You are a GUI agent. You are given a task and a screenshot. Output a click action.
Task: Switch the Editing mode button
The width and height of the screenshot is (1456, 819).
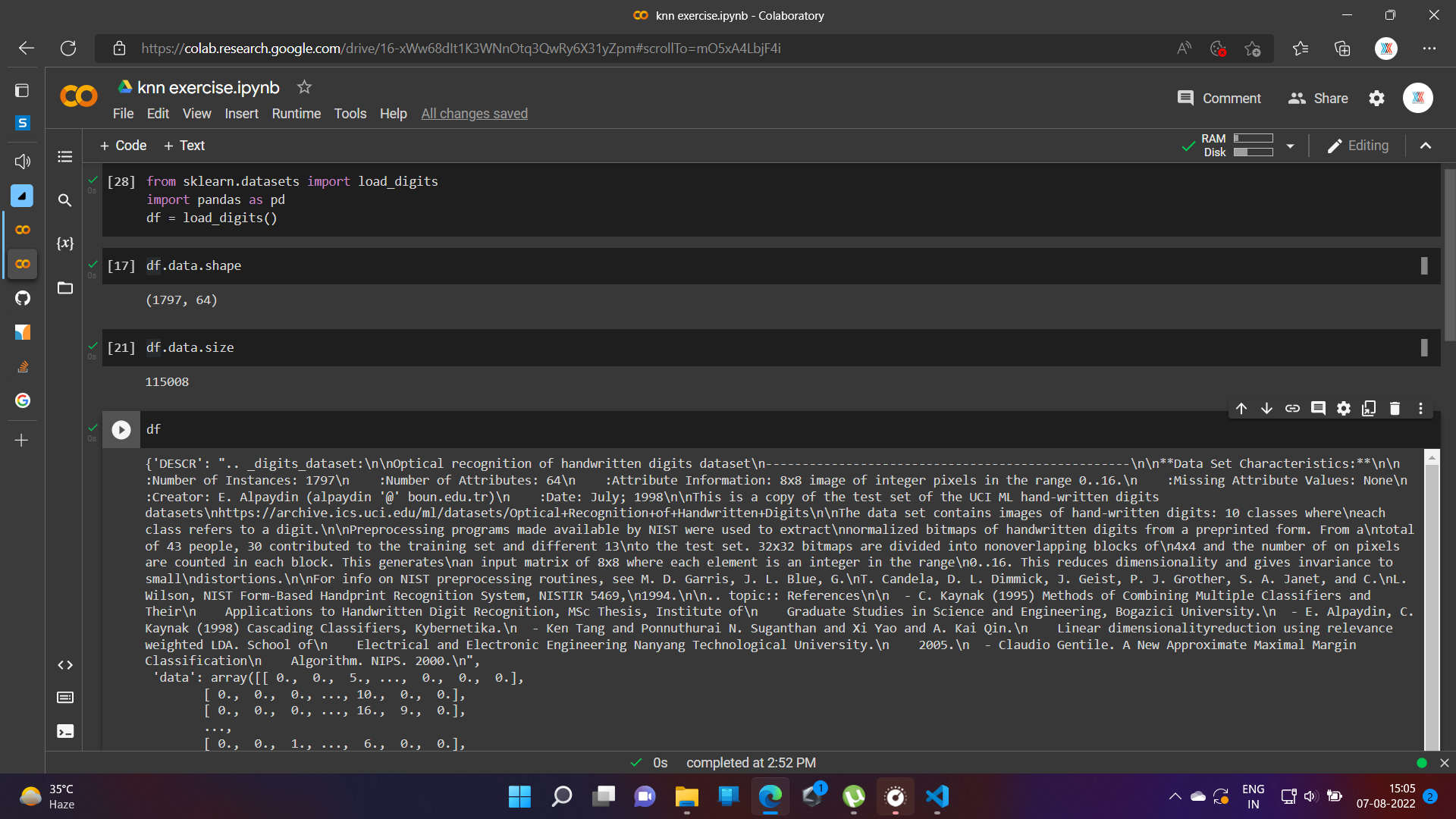pos(1357,146)
